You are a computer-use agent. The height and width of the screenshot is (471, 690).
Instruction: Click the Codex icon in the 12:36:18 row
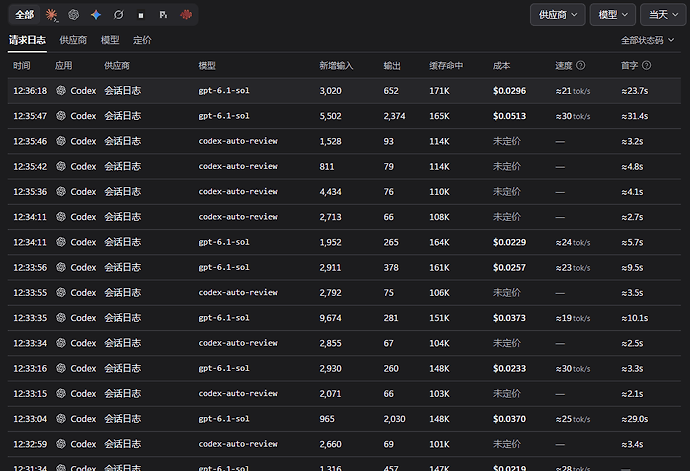coord(61,91)
